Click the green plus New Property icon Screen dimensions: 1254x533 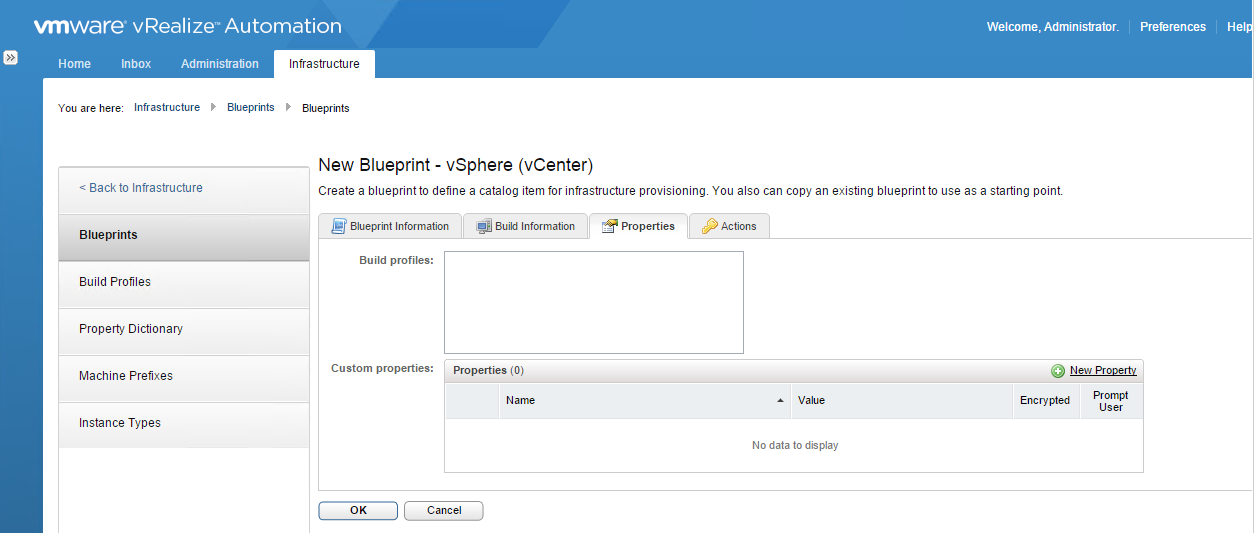tap(1058, 371)
